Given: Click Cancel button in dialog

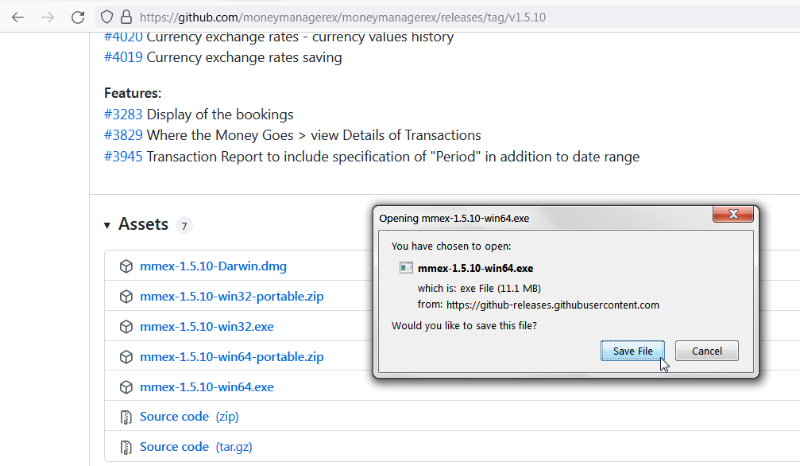Looking at the screenshot, I should [707, 351].
